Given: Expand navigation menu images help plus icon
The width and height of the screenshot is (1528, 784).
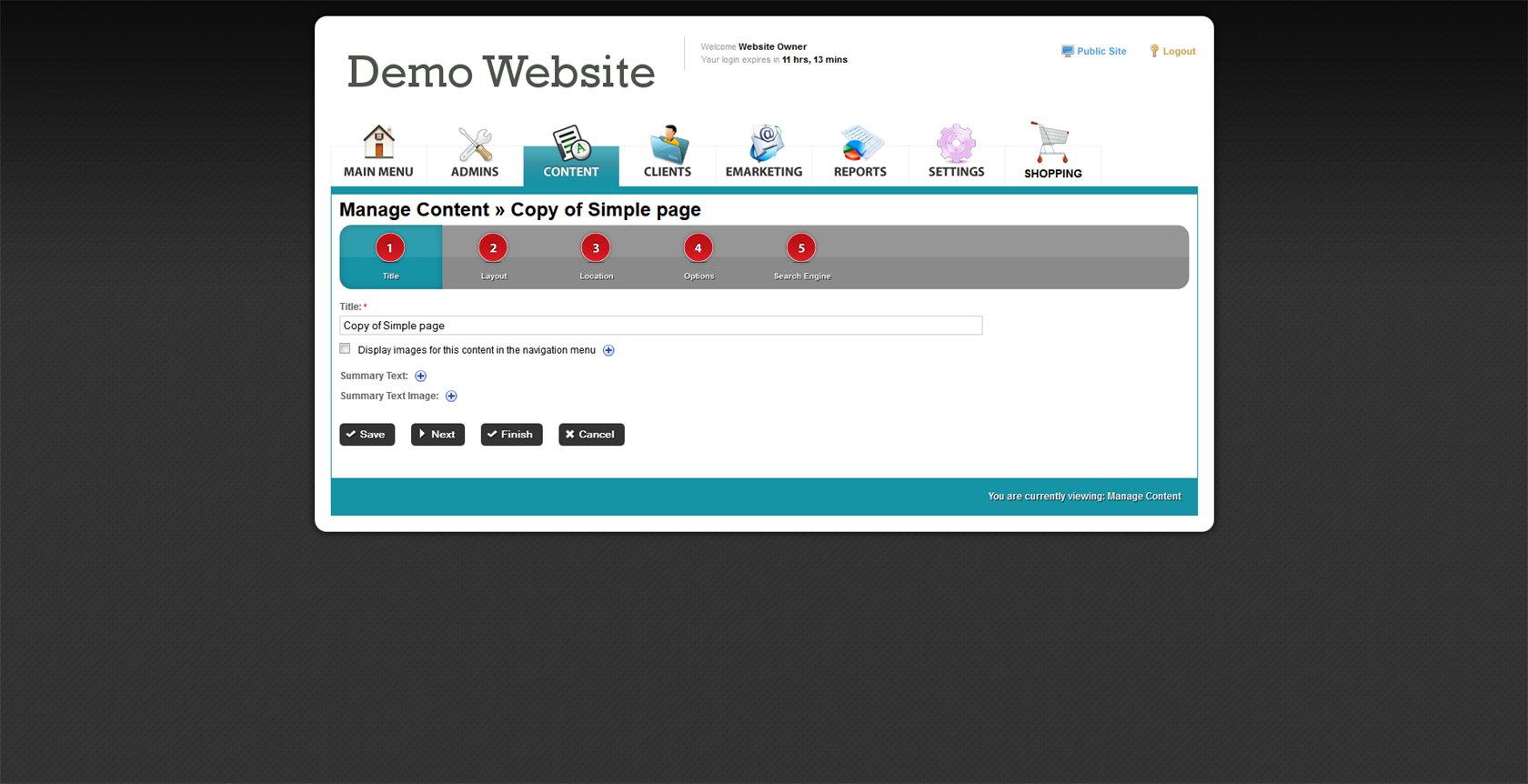Looking at the screenshot, I should [x=608, y=350].
